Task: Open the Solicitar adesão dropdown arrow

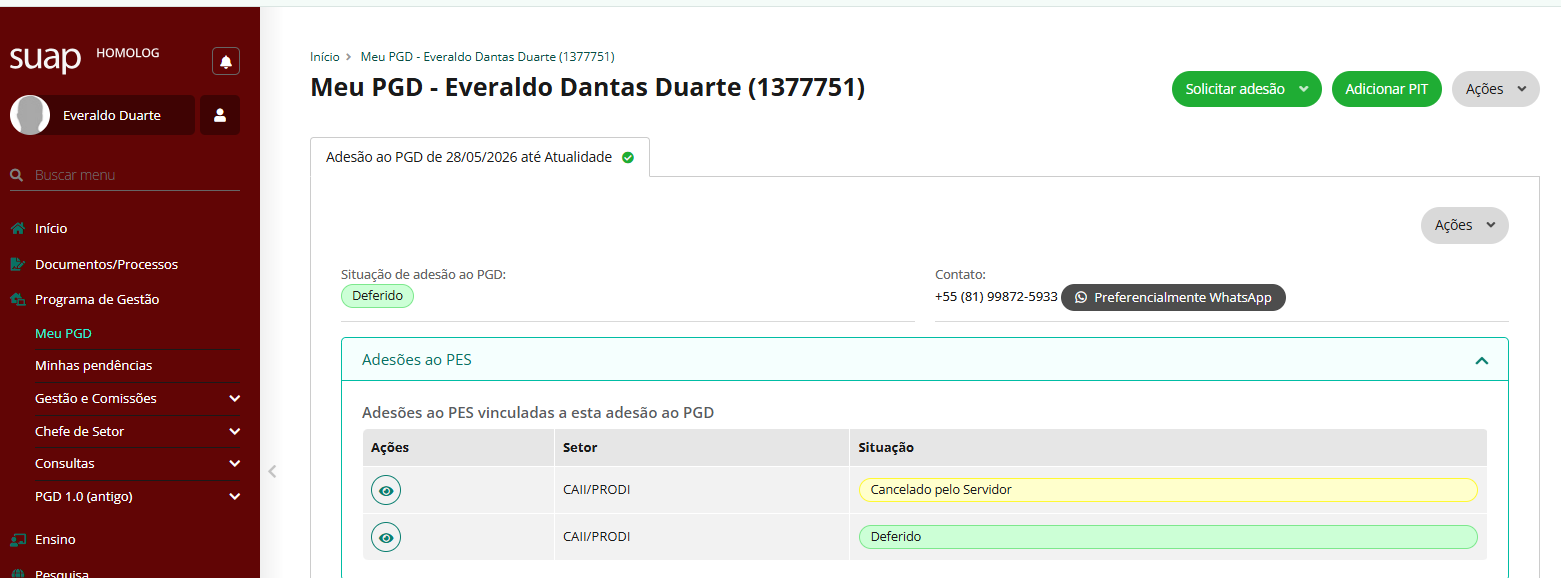Action: 1303,89
